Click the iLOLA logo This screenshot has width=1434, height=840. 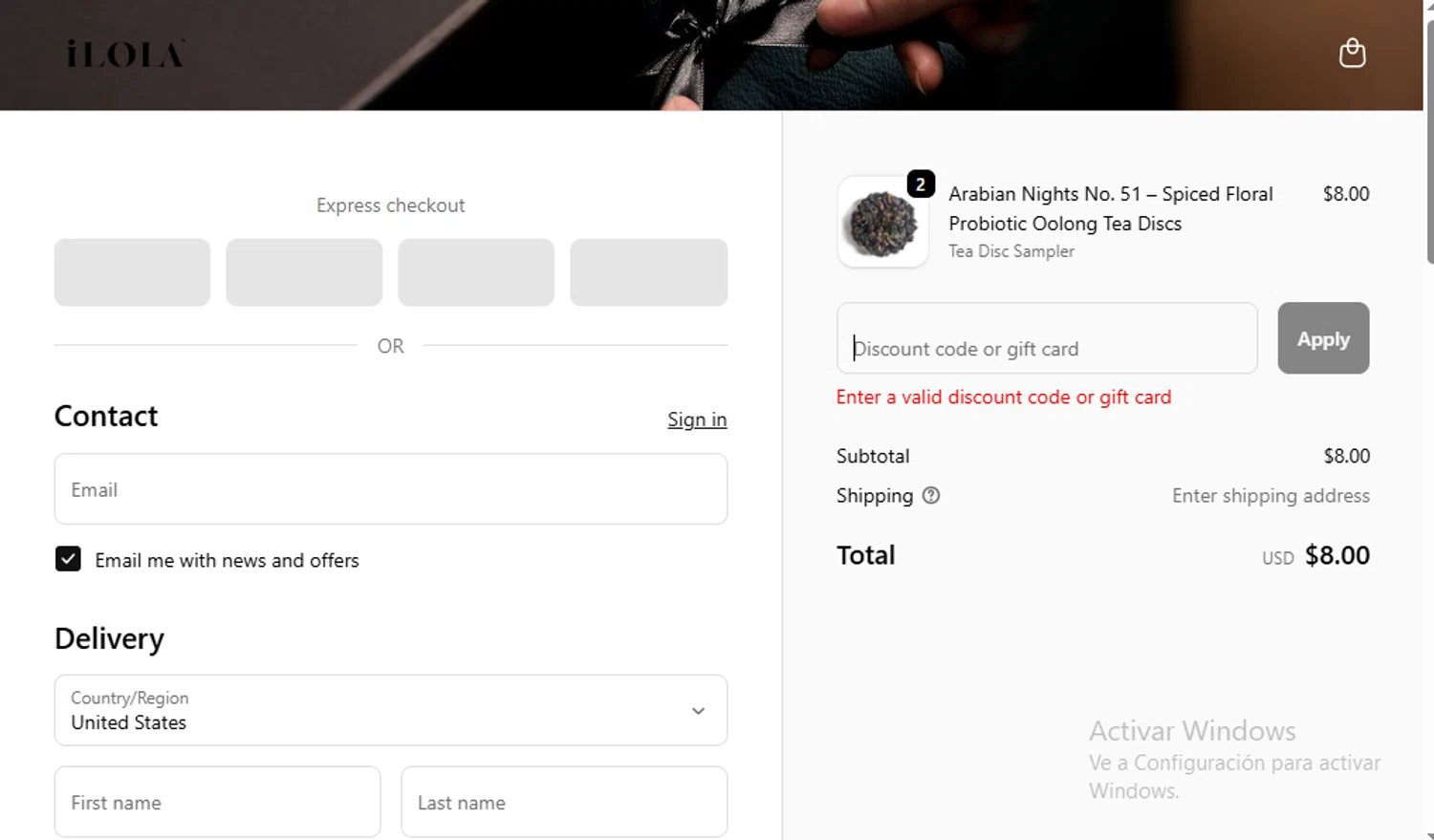pos(125,54)
